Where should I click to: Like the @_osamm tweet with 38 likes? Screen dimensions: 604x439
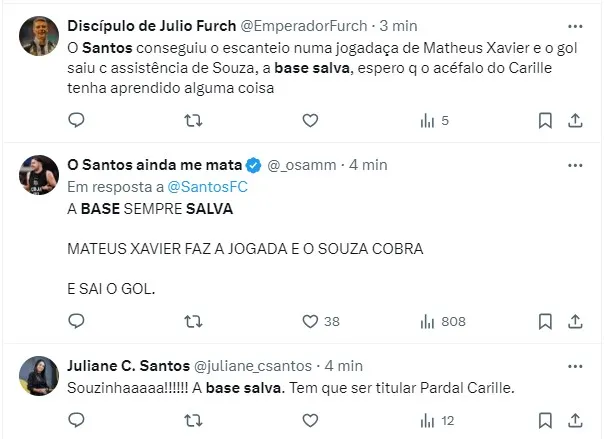coord(310,321)
